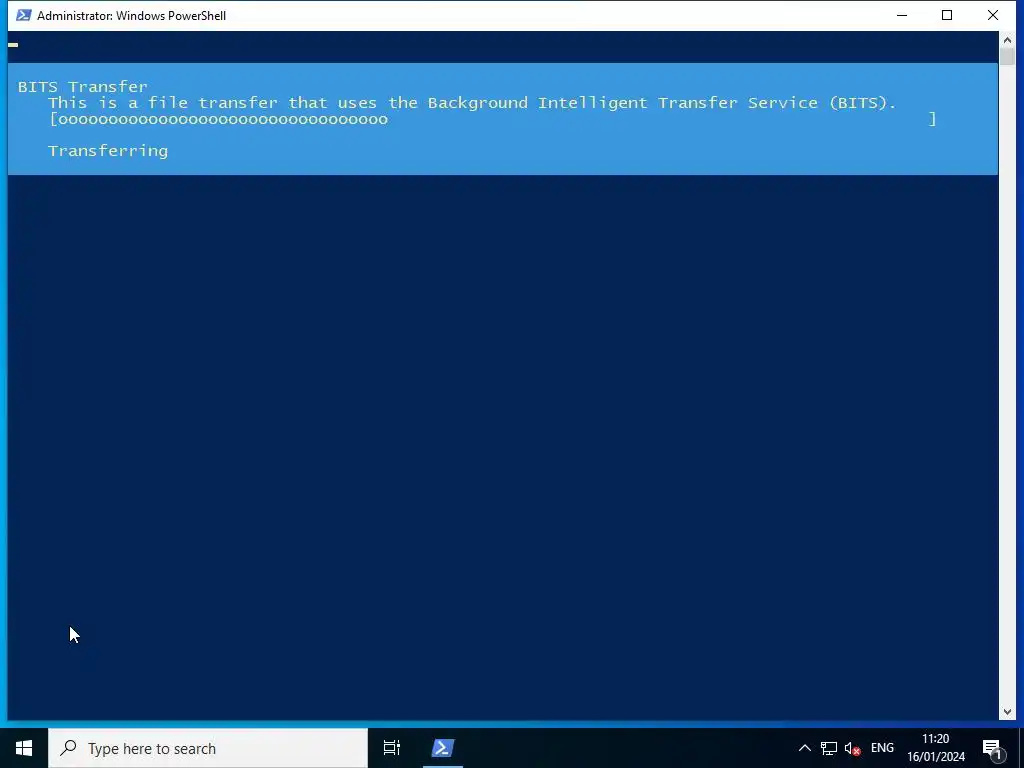Click the scrollbar down arrow in PowerShell
1024x768 pixels.
(1006, 711)
